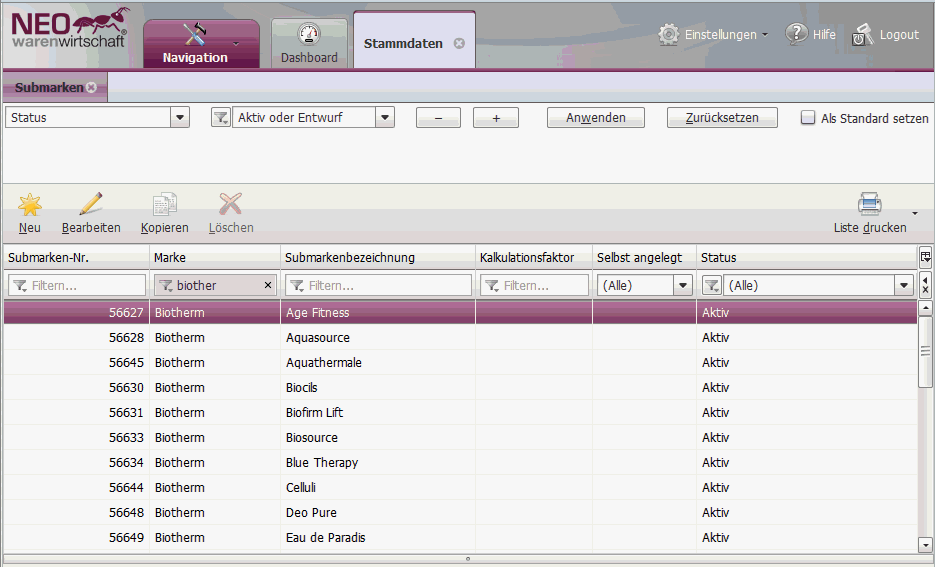935x567 pixels.
Task: Click the vertical scrollbar thumb
Action: [925, 351]
